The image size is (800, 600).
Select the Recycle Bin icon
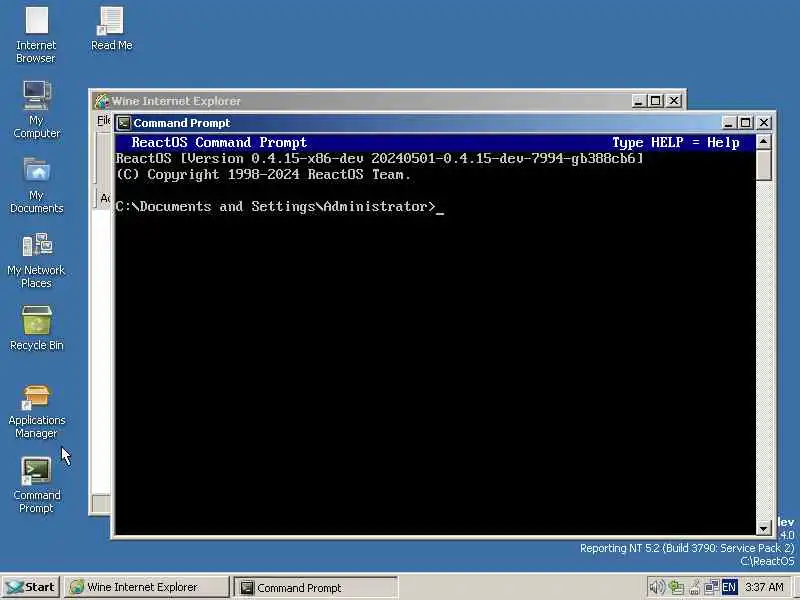(36, 328)
